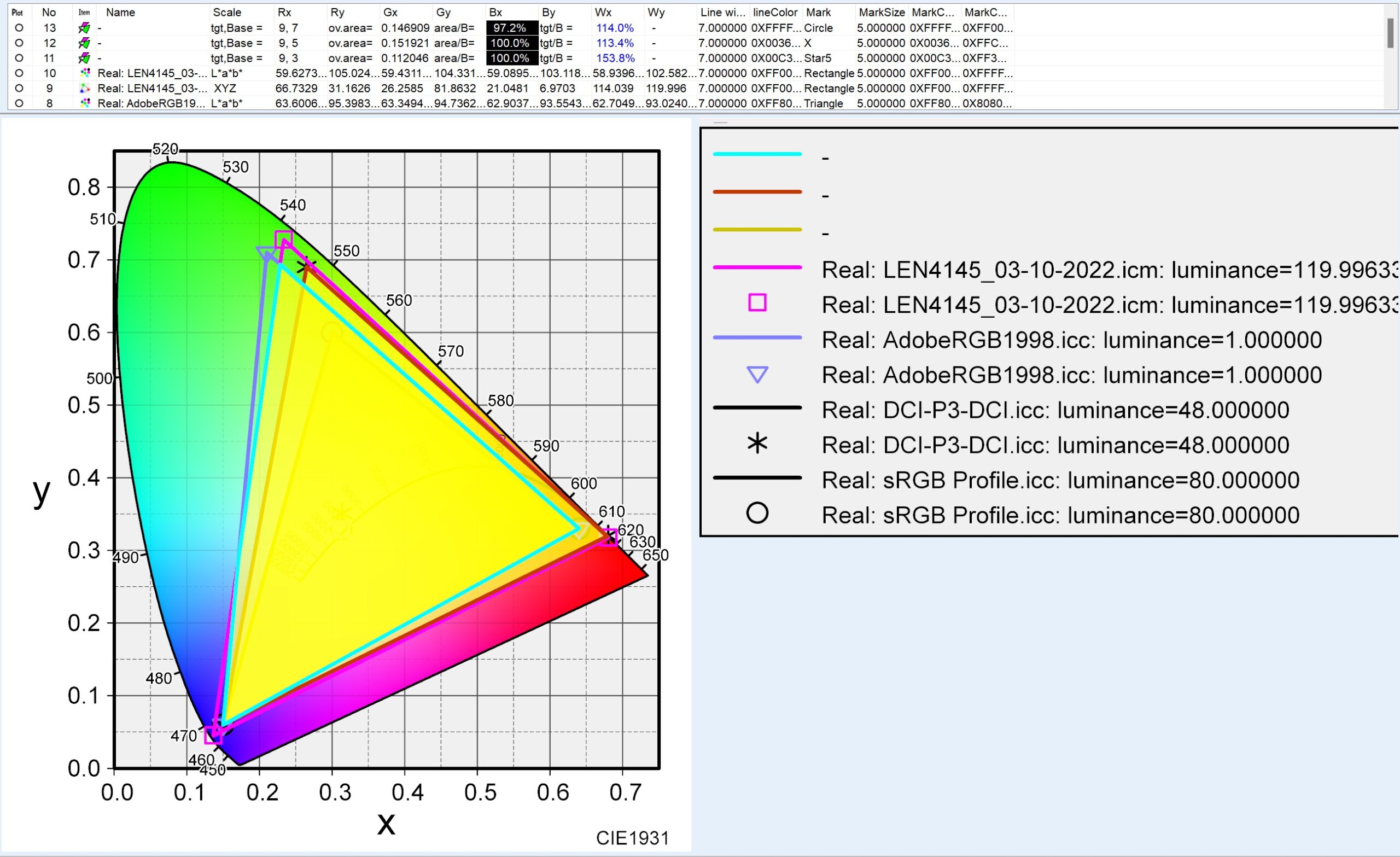This screenshot has width=1400, height=857.
Task: Click the gamut comparison icon in row 12
Action: (x=85, y=43)
